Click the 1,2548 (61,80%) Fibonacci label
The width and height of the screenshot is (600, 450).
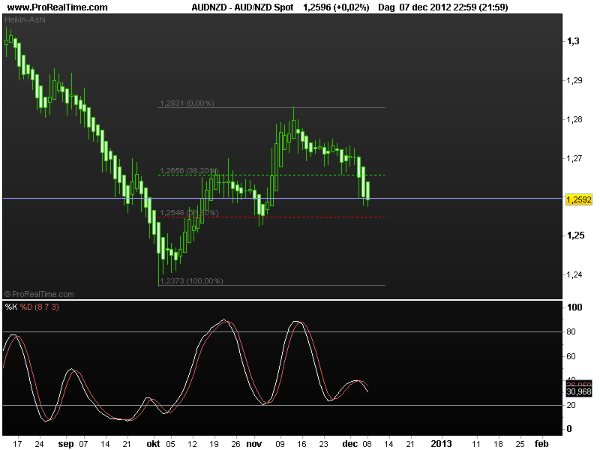click(189, 212)
